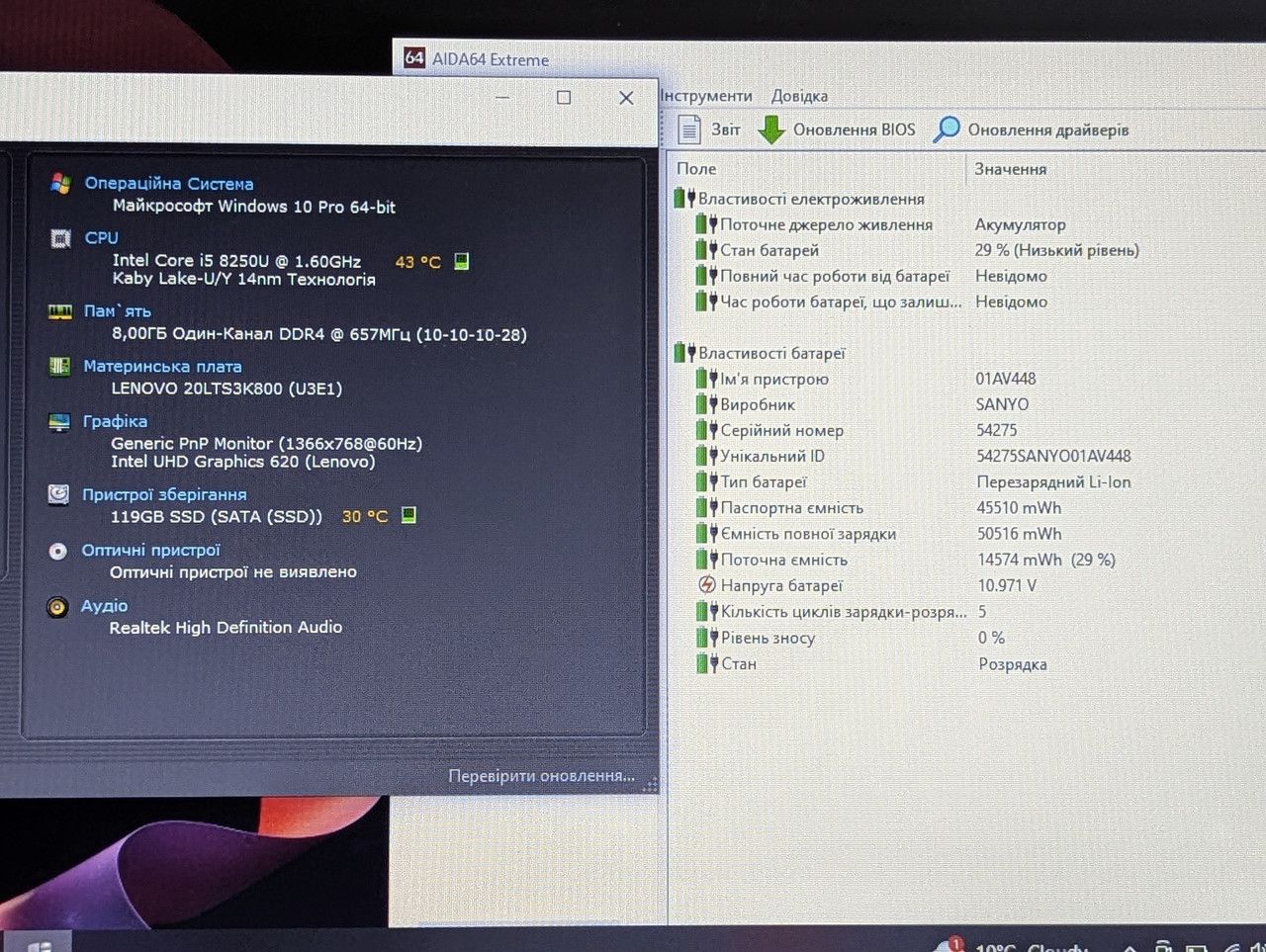Click the CPU chip icon in Speccy
This screenshot has width=1266, height=952.
pos(60,238)
